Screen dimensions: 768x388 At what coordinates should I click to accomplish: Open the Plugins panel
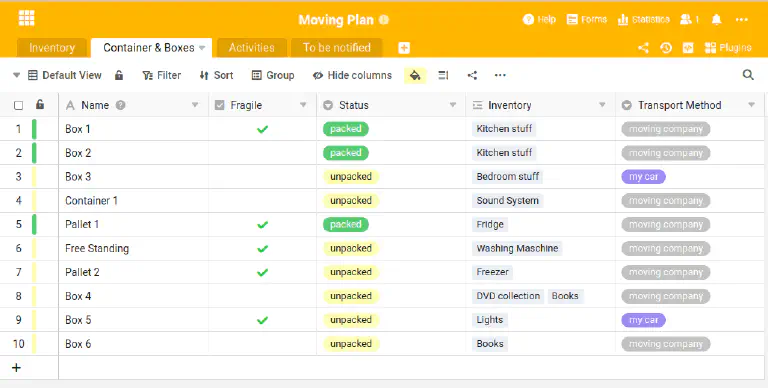(728, 48)
